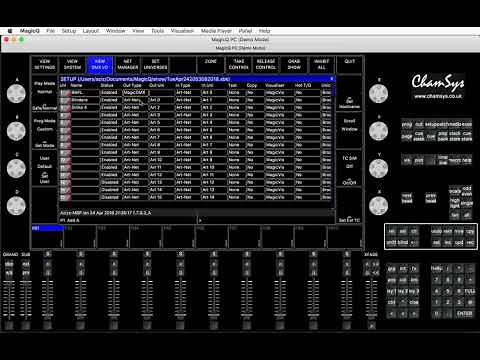Select encoder wheel X on the right
The image size is (480, 360).
click(378, 206)
